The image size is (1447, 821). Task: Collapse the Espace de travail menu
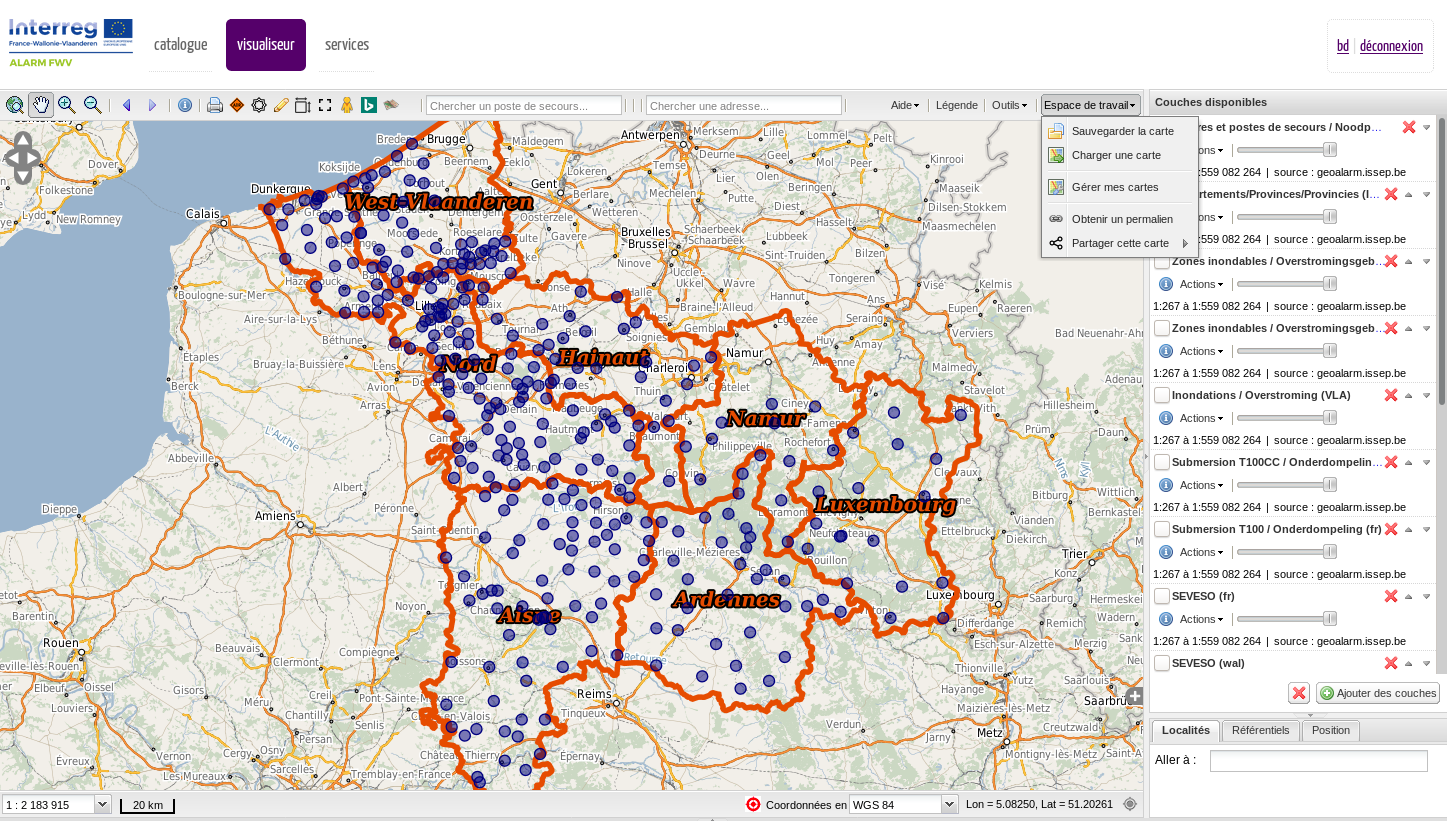[1090, 105]
